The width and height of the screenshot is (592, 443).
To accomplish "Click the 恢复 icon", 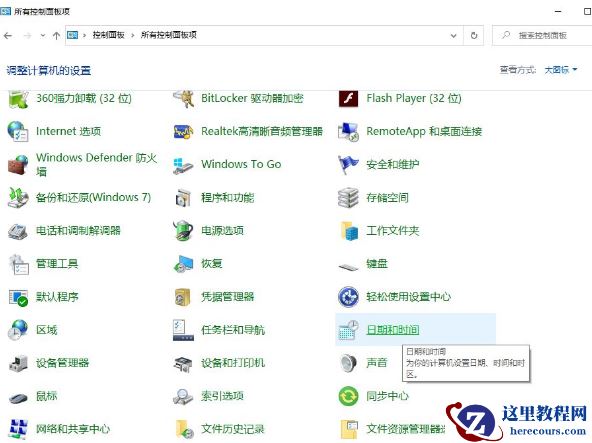I will coord(183,264).
